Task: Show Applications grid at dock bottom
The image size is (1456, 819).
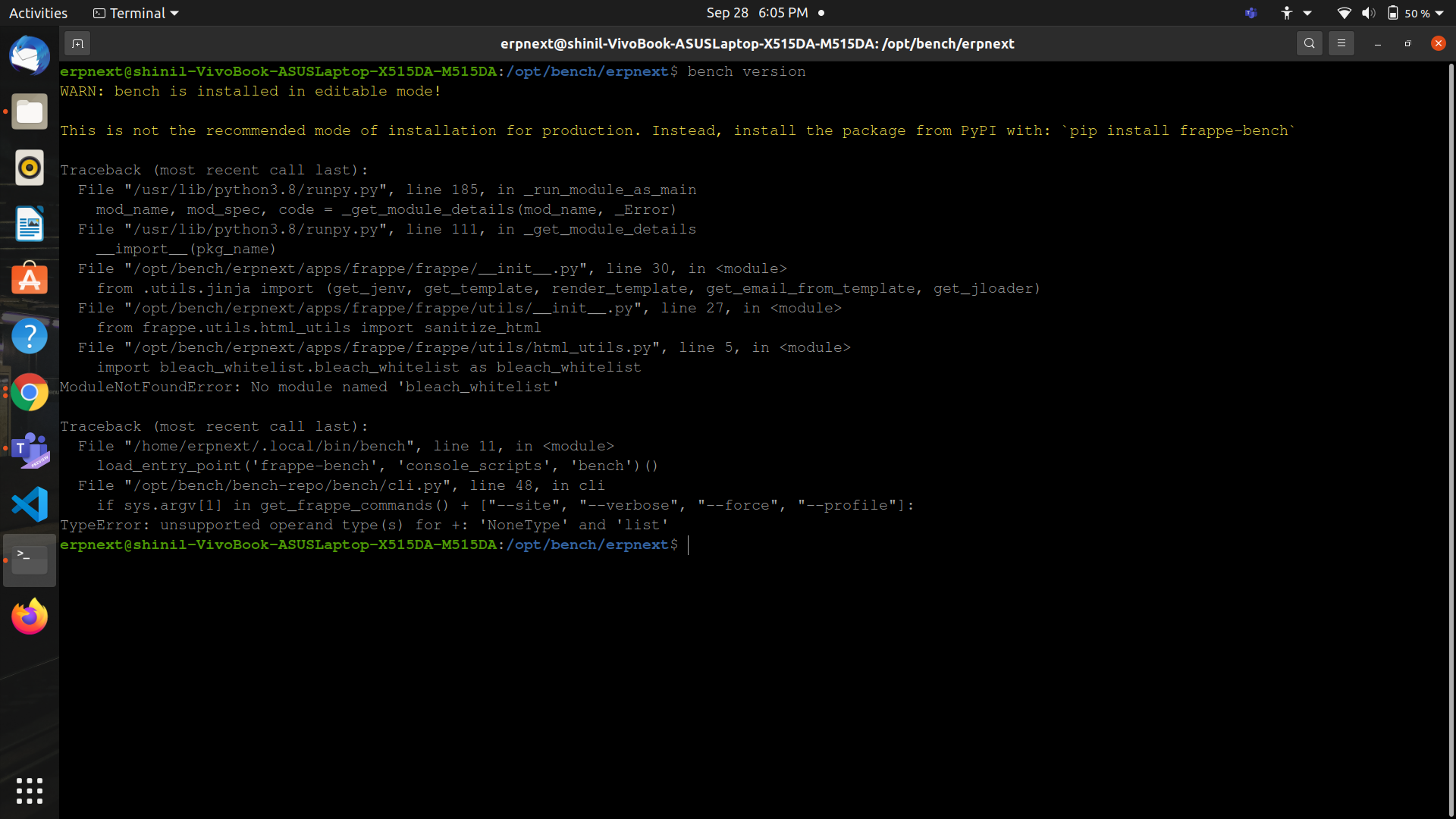Action: [x=30, y=791]
